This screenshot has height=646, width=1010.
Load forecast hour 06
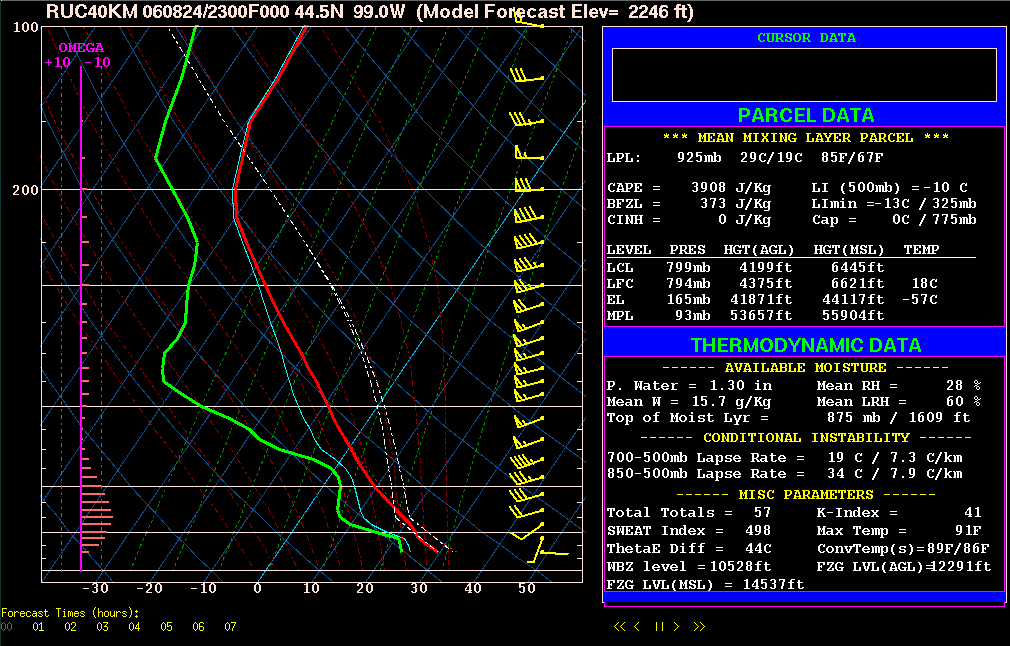198,627
